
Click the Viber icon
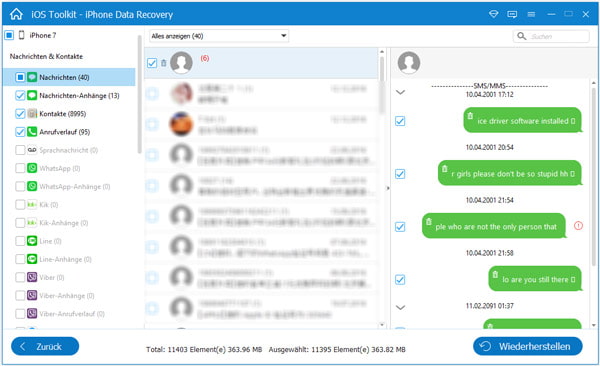[32, 277]
